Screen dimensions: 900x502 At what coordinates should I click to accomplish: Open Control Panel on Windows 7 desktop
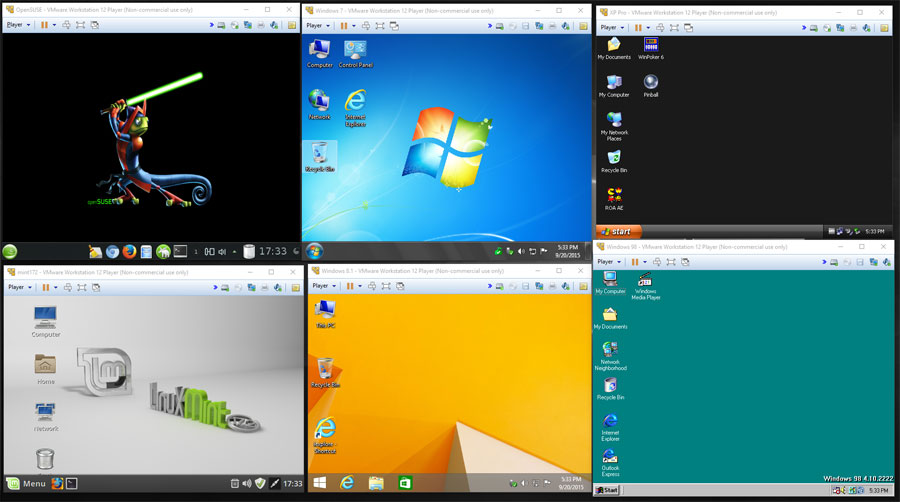tap(355, 54)
